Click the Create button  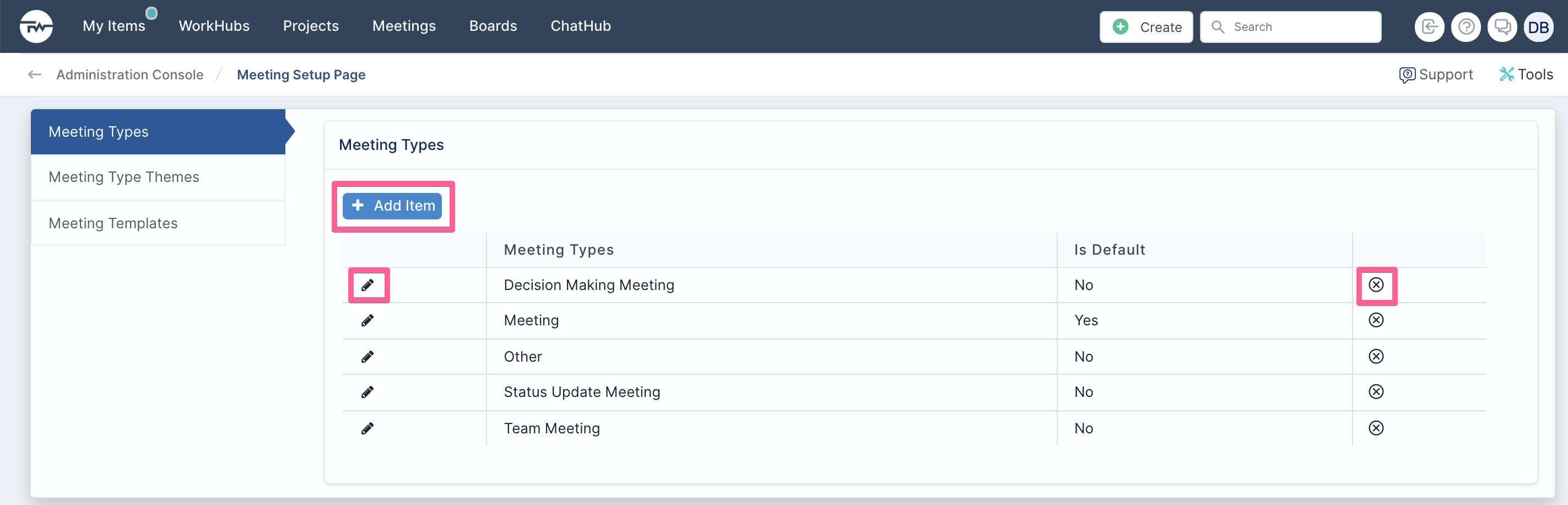point(1145,27)
